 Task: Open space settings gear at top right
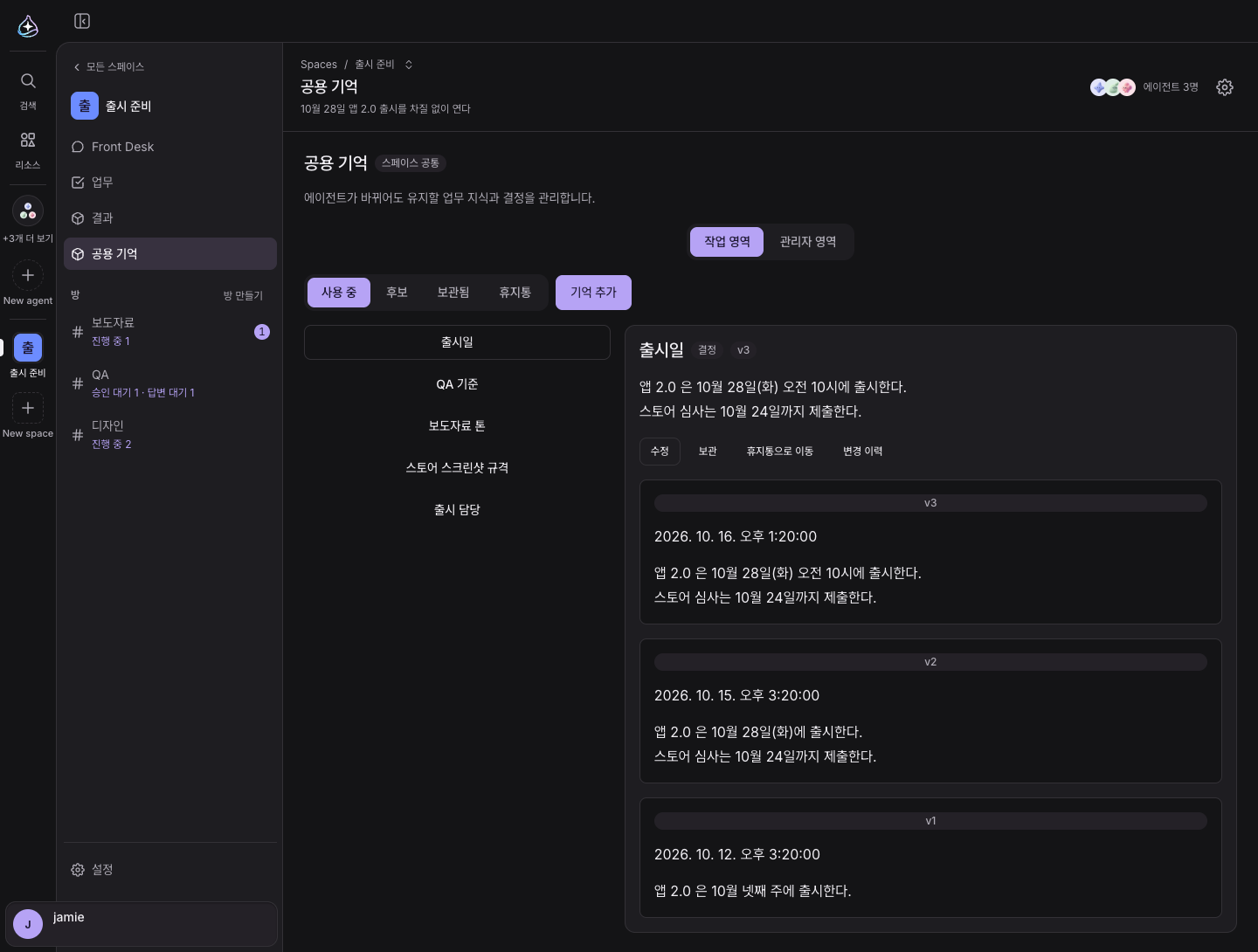tap(1225, 87)
